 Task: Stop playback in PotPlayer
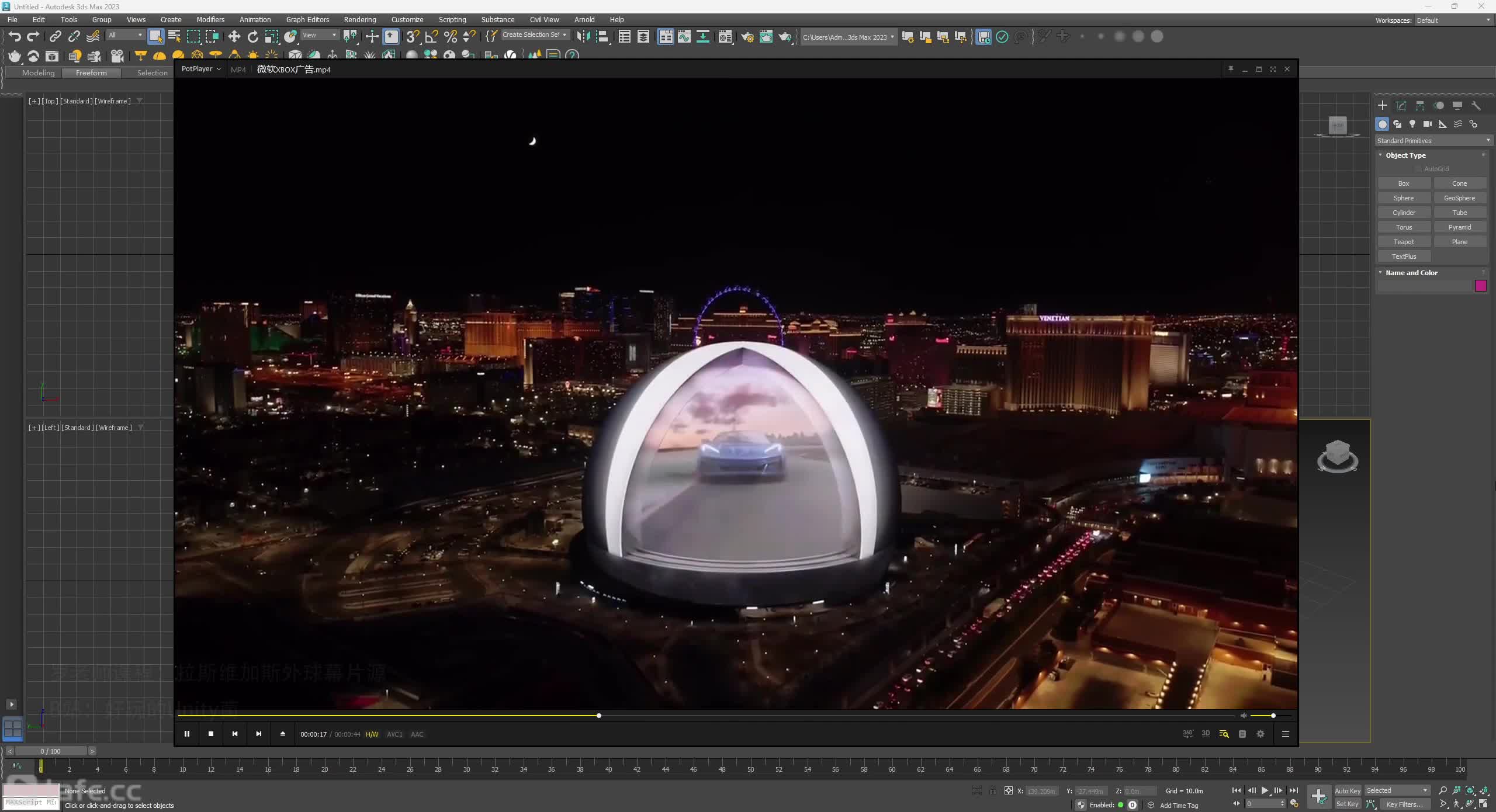pos(211,734)
